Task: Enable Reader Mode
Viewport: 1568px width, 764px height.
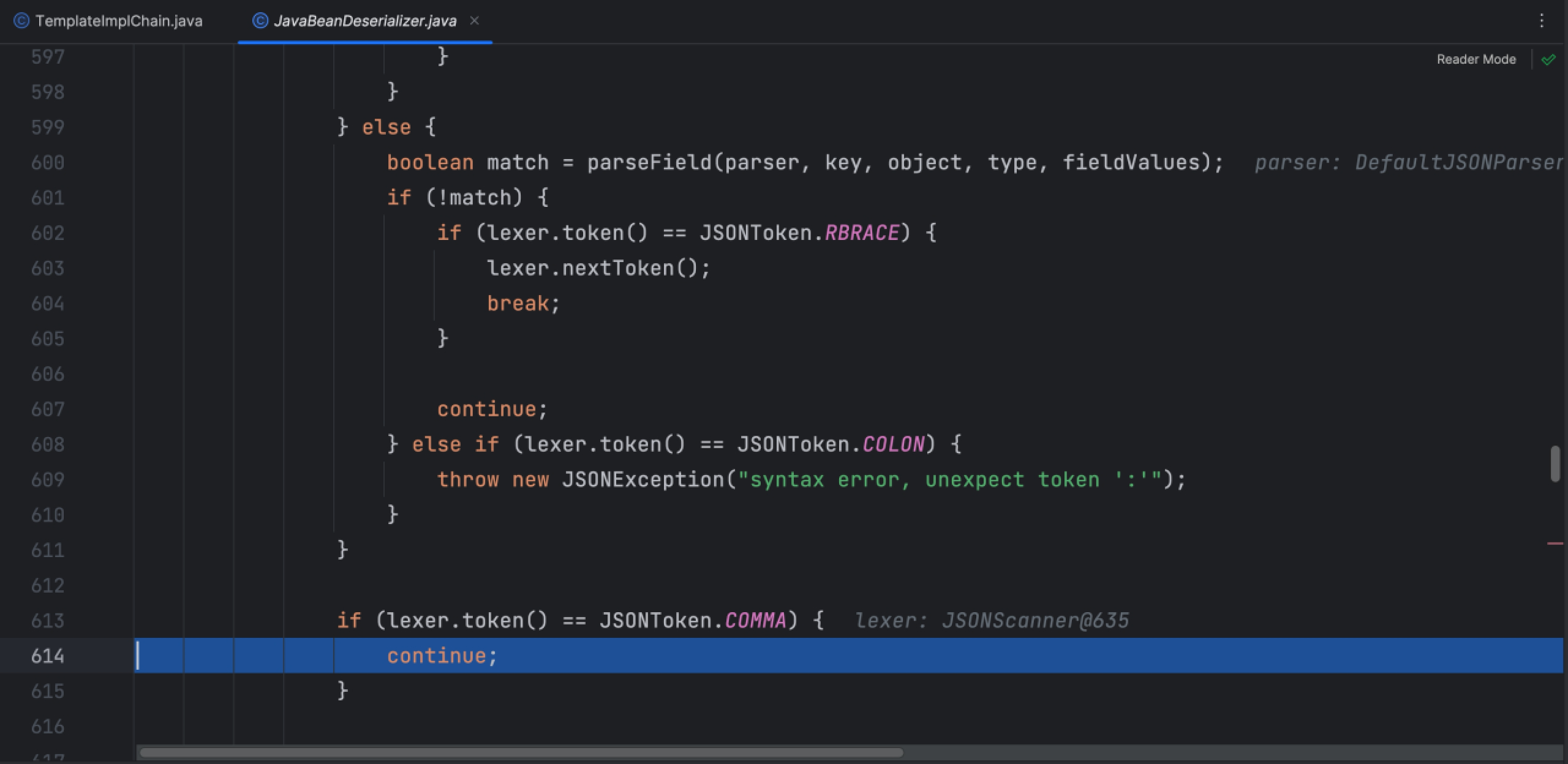Action: pos(1476,59)
